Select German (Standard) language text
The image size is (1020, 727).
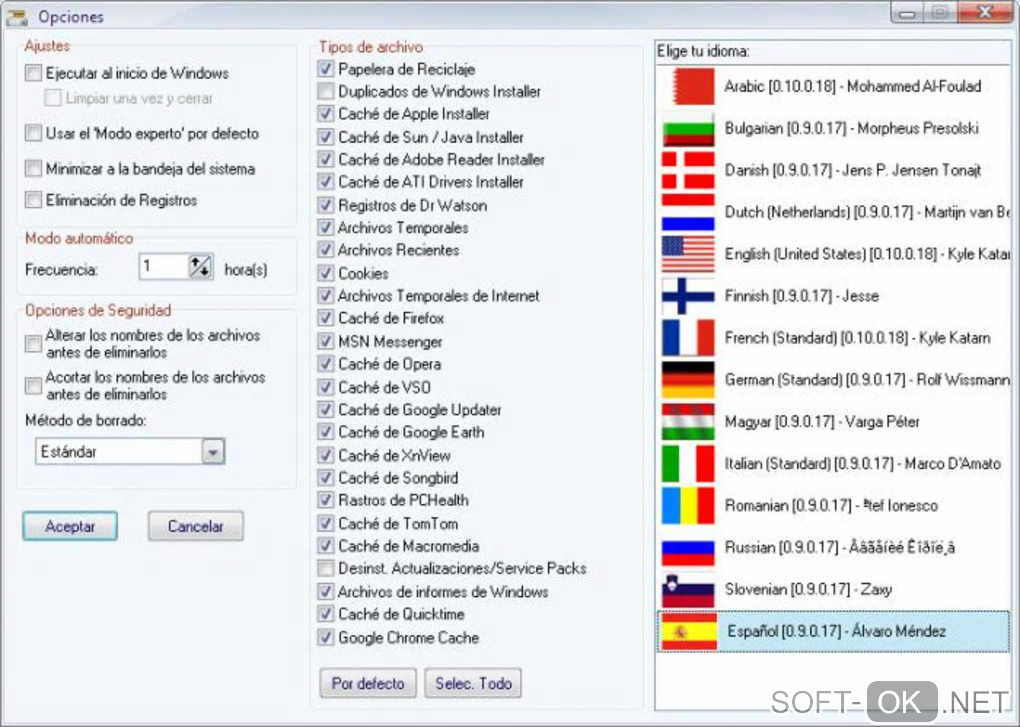(x=866, y=380)
